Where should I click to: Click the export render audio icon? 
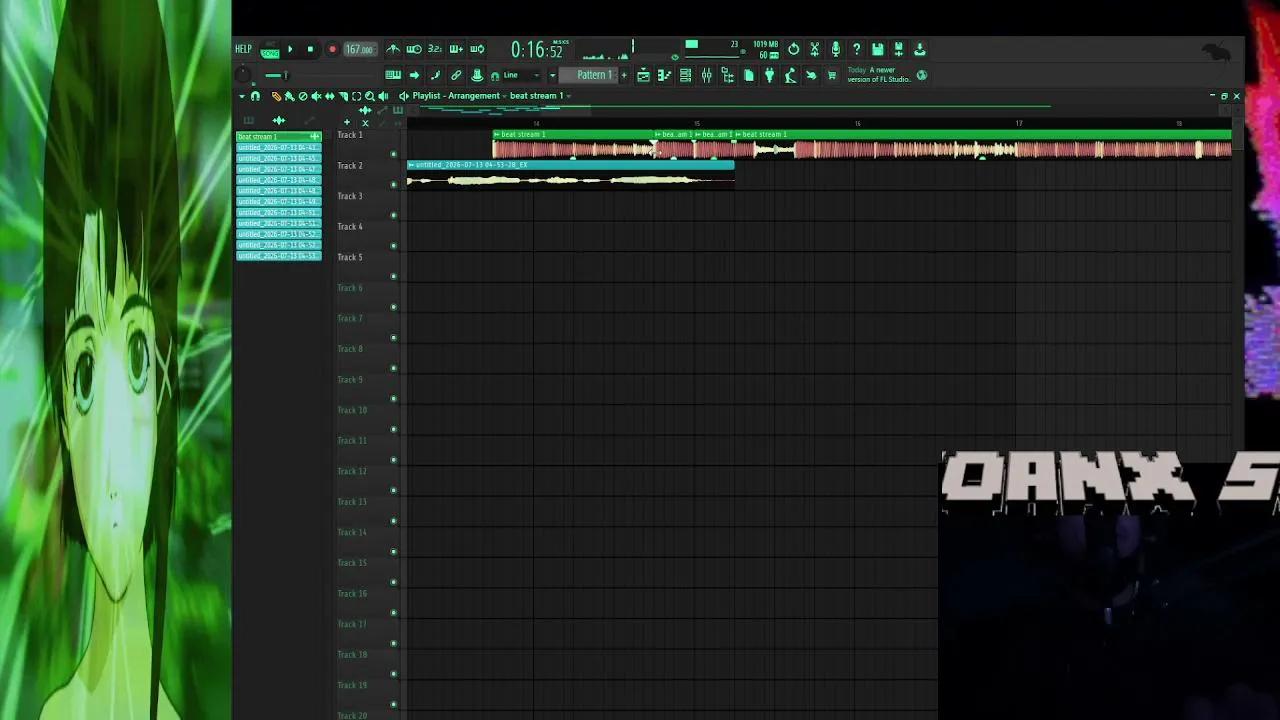coord(920,48)
